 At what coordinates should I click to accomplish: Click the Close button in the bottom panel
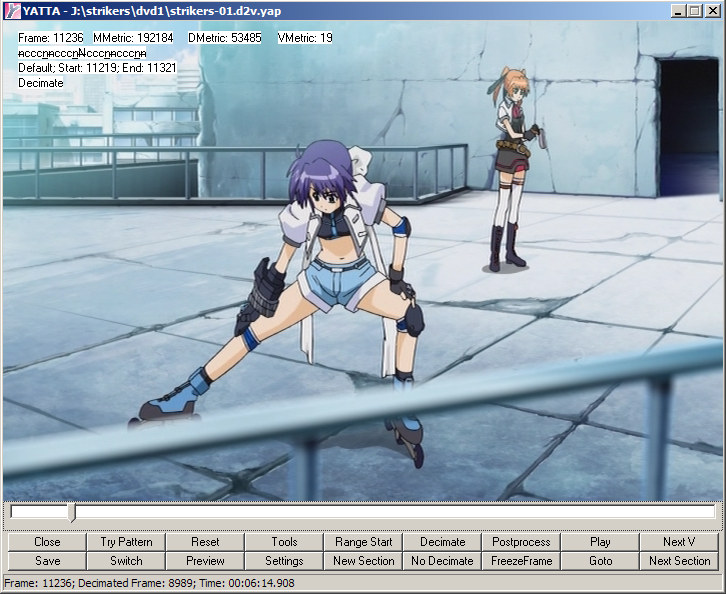[x=47, y=542]
